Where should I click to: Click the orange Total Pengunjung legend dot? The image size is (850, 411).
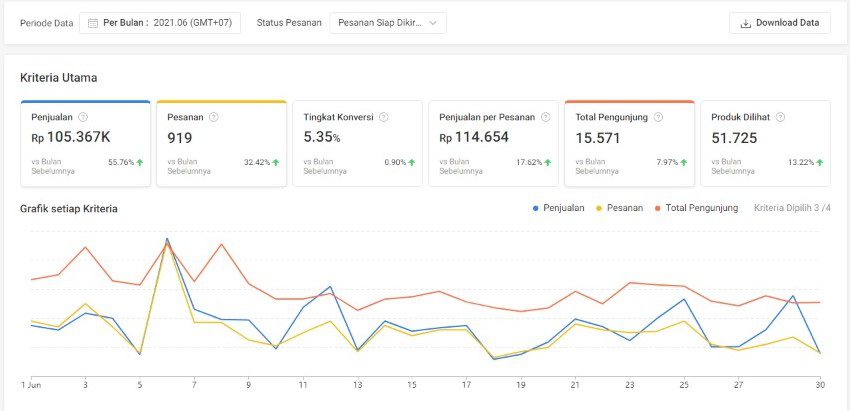coord(658,208)
